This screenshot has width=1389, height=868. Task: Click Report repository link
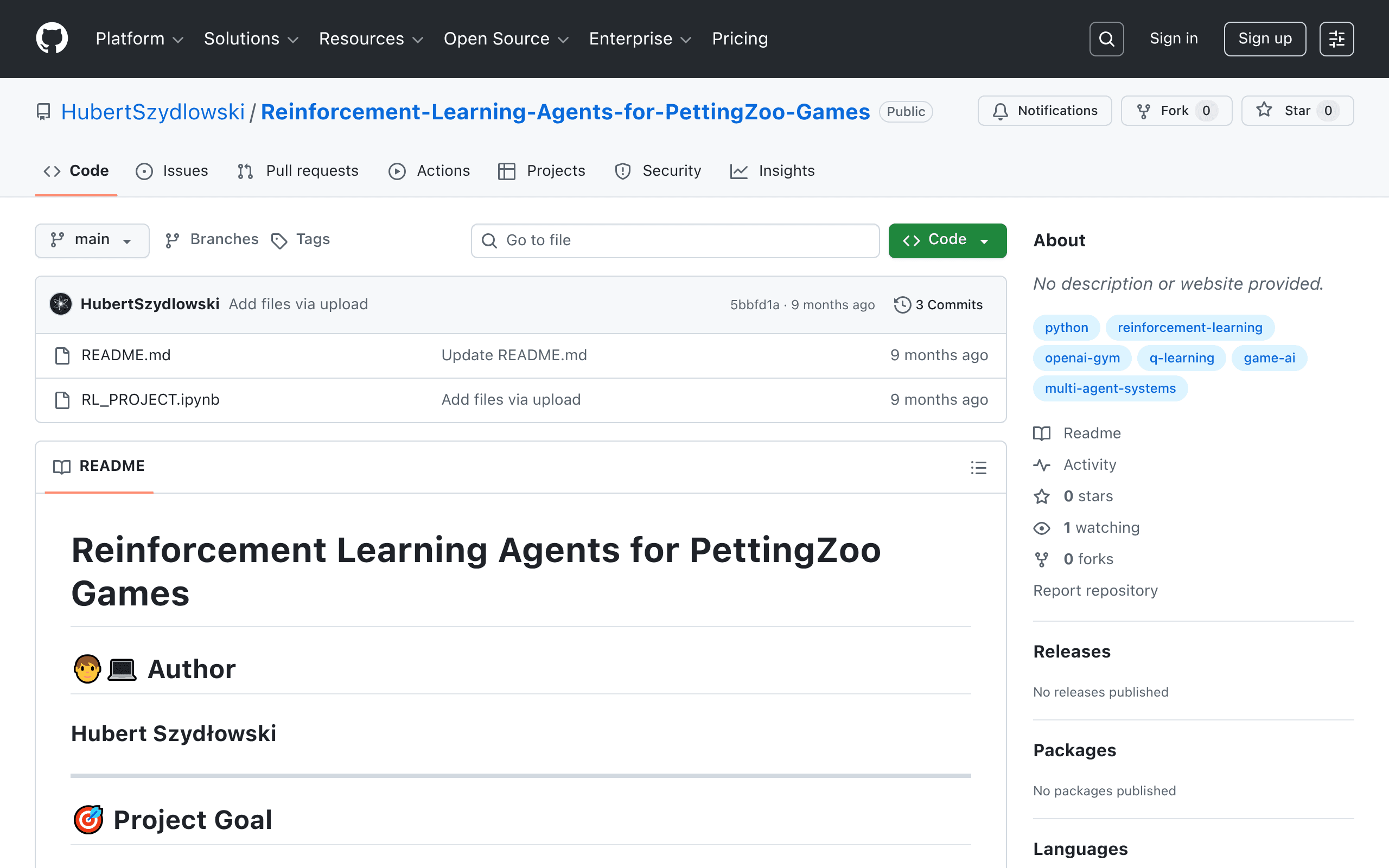pyautogui.click(x=1095, y=591)
